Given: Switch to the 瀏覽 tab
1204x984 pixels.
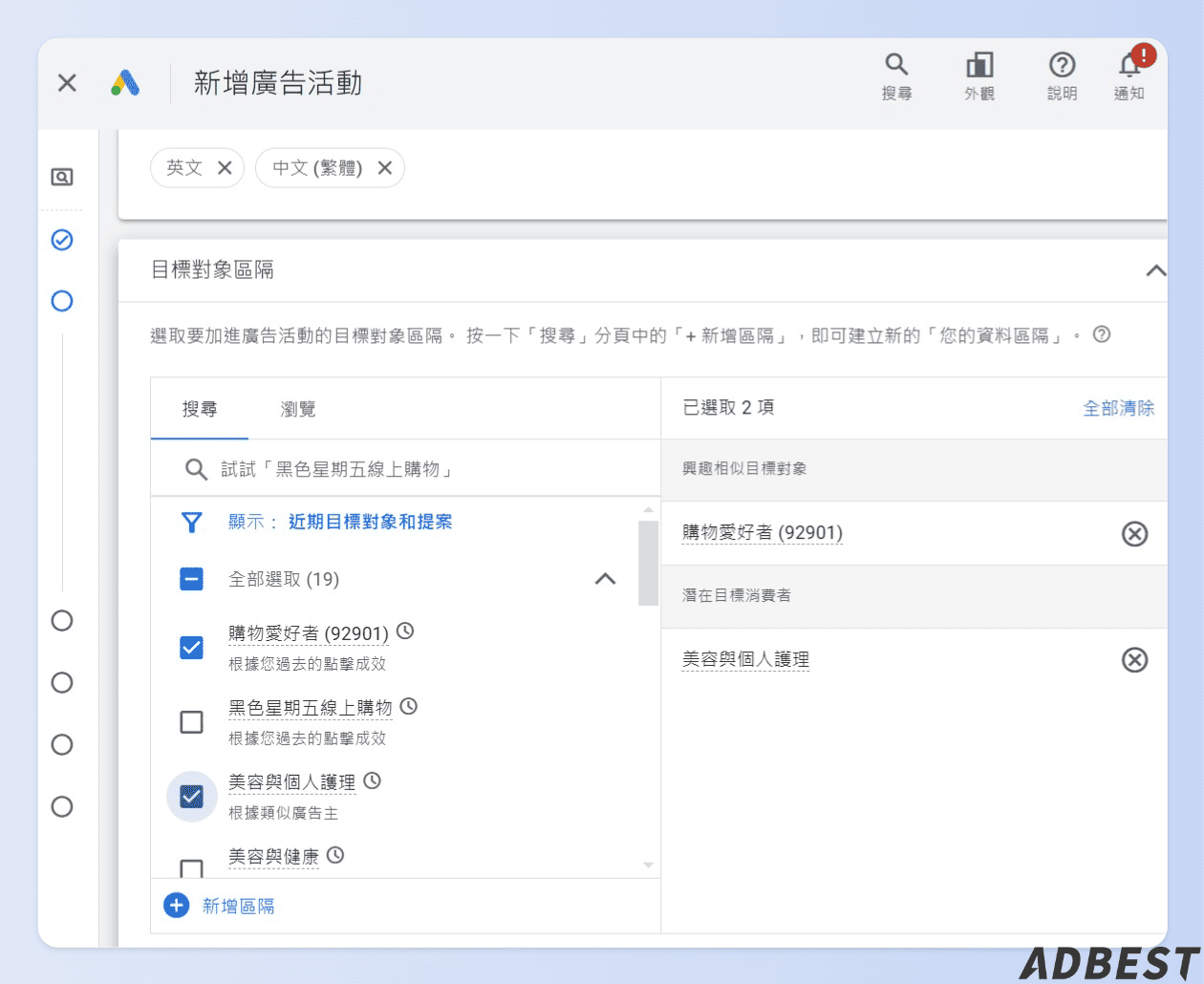Looking at the screenshot, I should tap(297, 408).
